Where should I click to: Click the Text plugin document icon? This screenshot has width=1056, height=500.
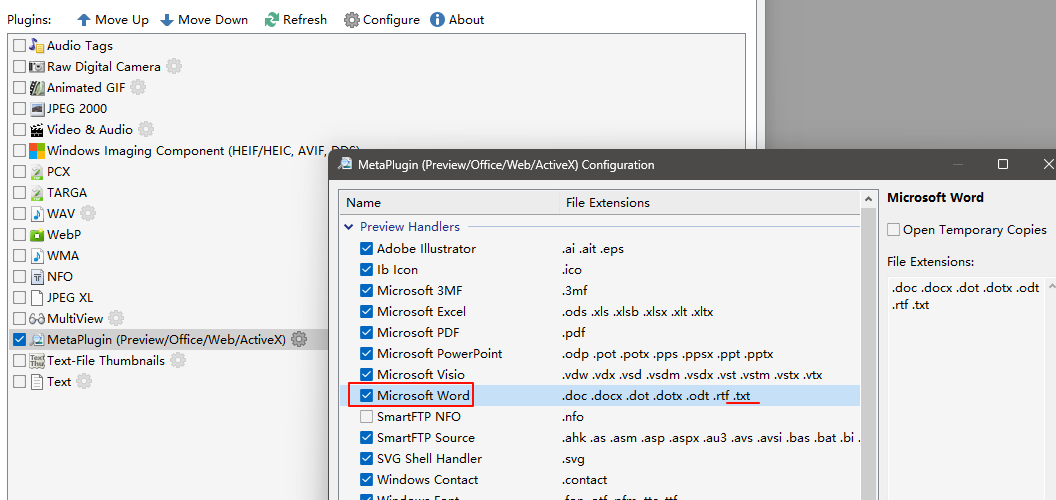[37, 381]
